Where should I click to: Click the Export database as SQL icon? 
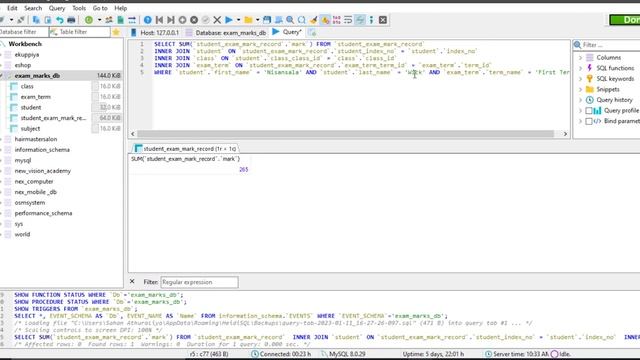click(x=120, y=20)
